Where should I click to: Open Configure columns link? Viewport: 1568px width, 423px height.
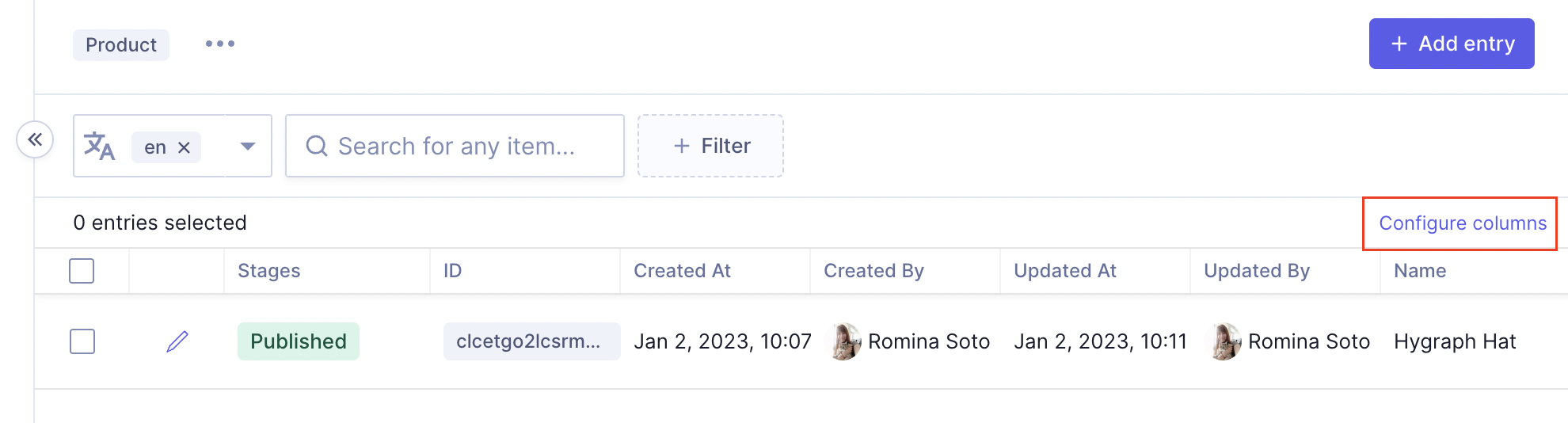point(1462,223)
